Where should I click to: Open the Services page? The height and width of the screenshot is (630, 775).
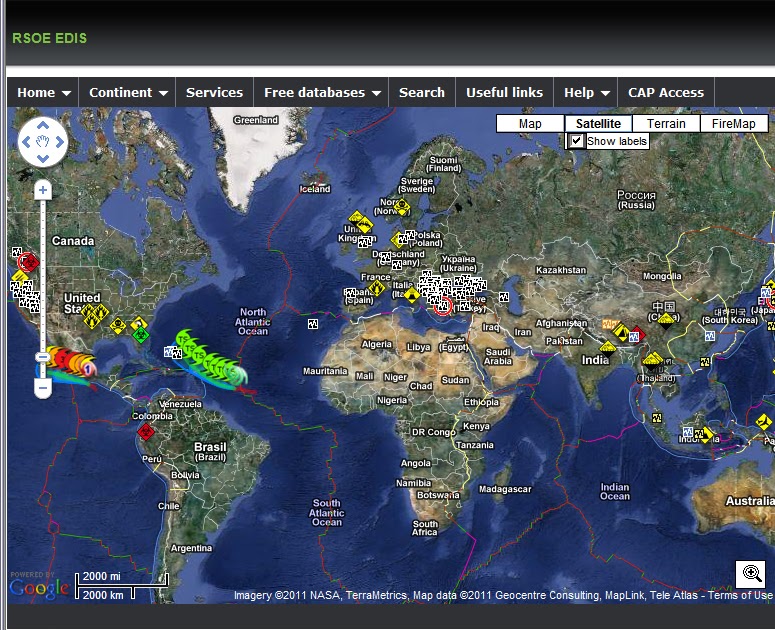pyautogui.click(x=215, y=92)
